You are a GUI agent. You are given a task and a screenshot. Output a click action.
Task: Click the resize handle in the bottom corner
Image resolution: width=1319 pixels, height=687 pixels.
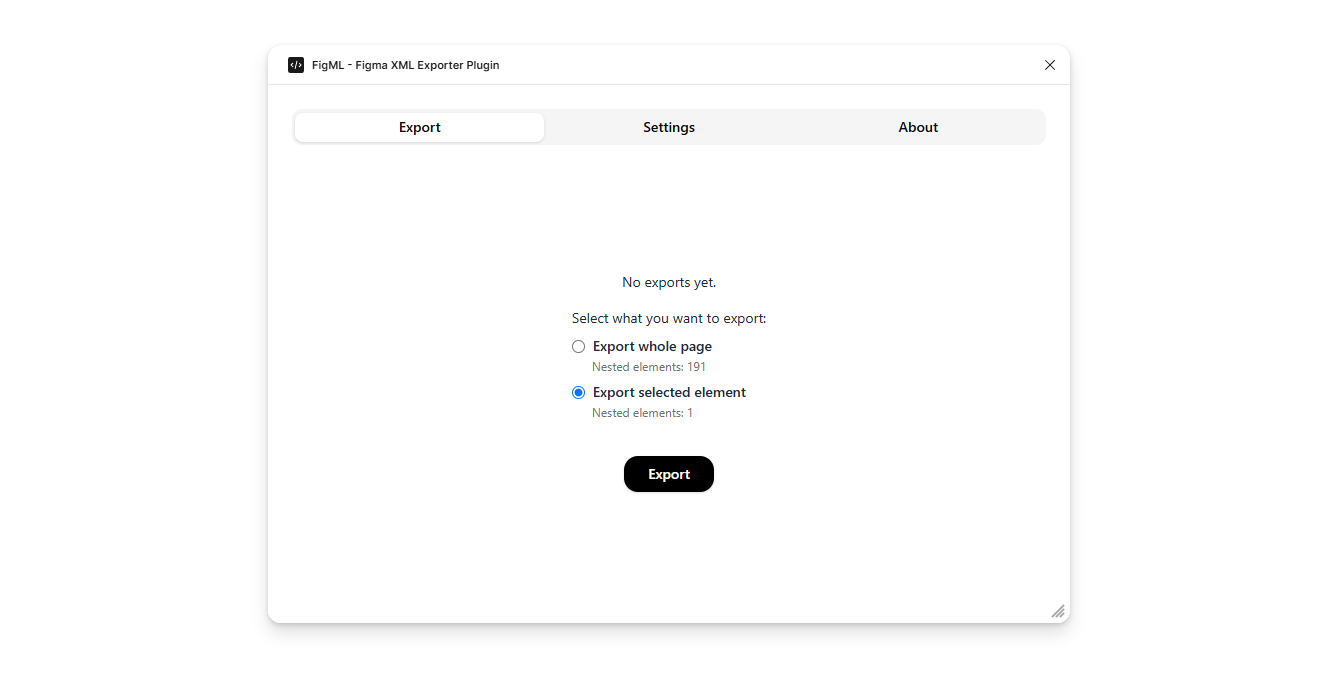pos(1057,610)
